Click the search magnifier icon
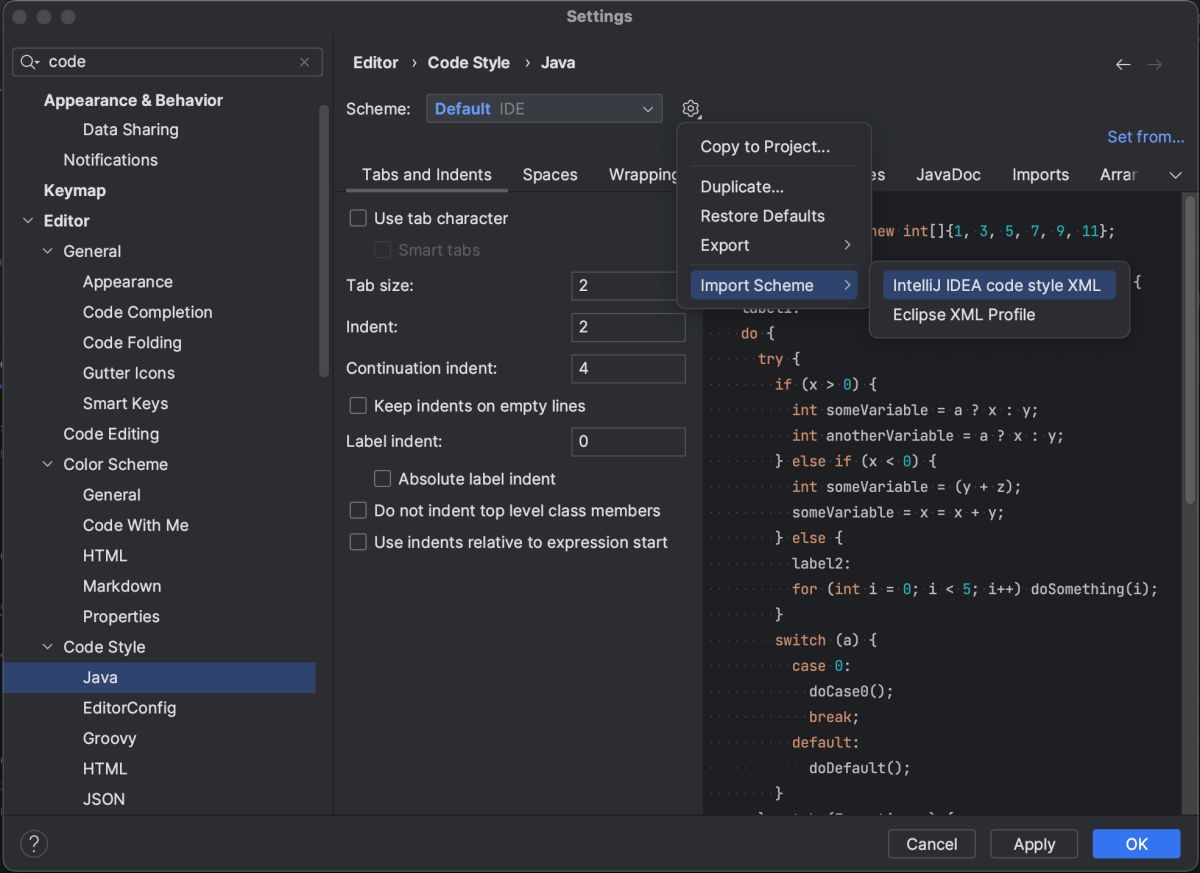The height and width of the screenshot is (873, 1200). 29,62
